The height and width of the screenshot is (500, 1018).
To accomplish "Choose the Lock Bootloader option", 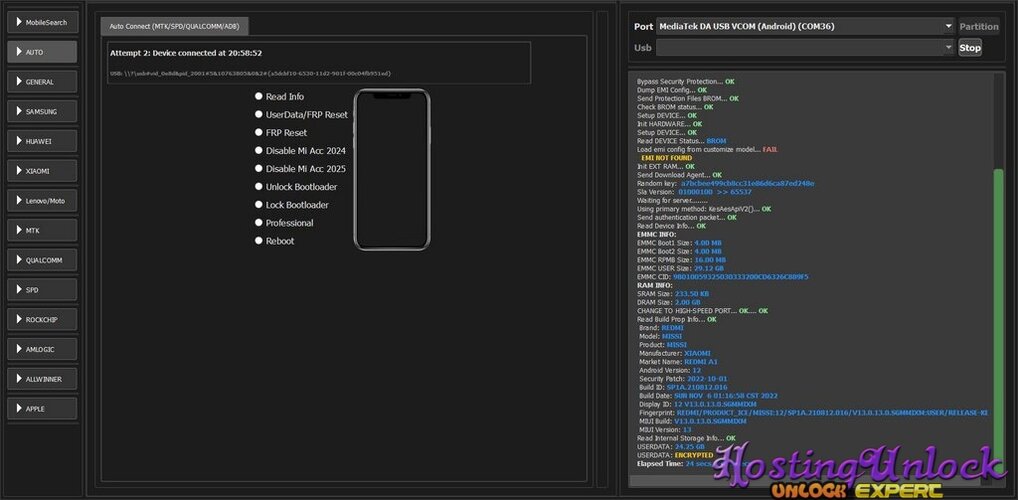I will click(x=292, y=205).
